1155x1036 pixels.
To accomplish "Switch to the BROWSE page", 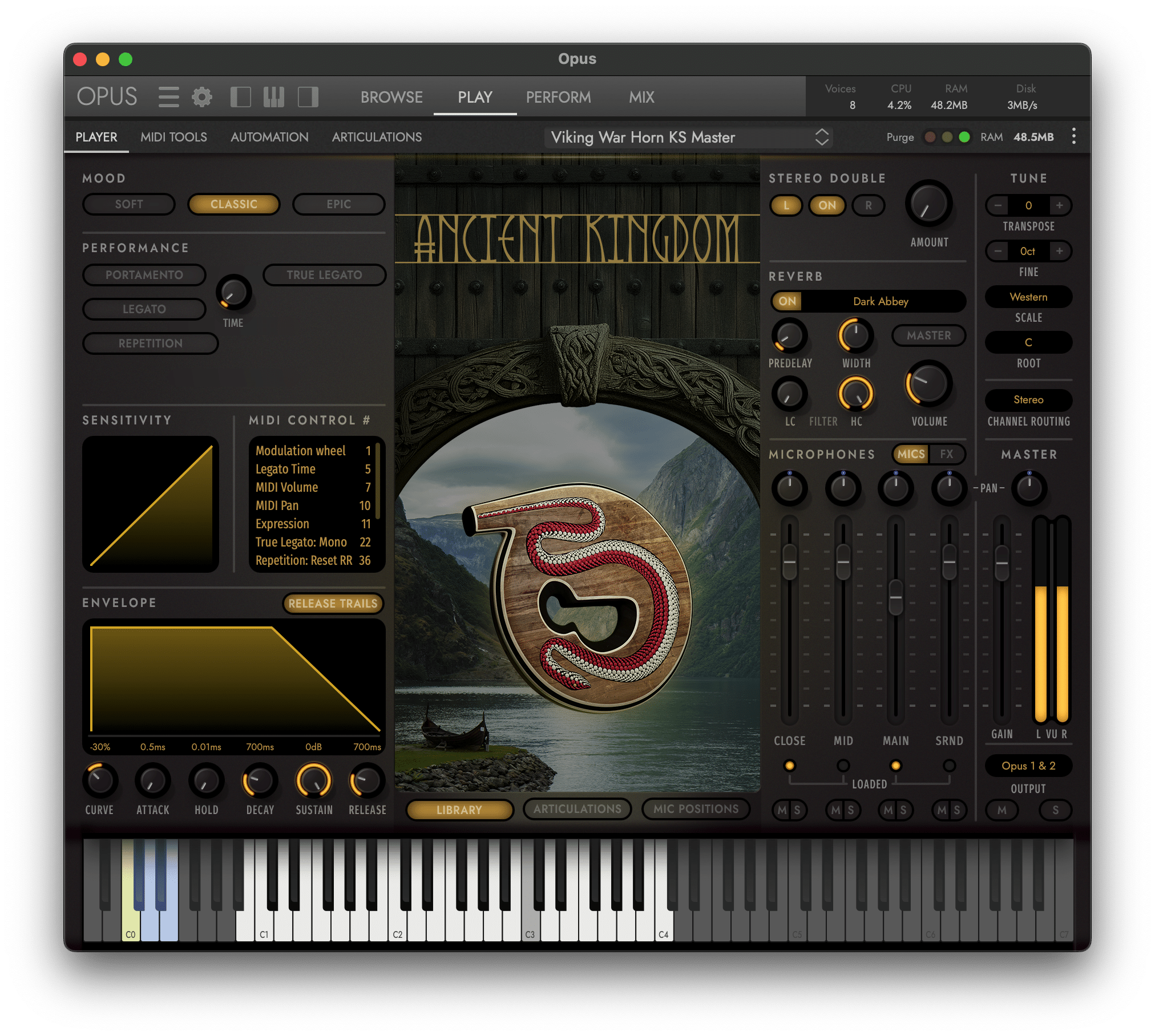I will pos(391,98).
